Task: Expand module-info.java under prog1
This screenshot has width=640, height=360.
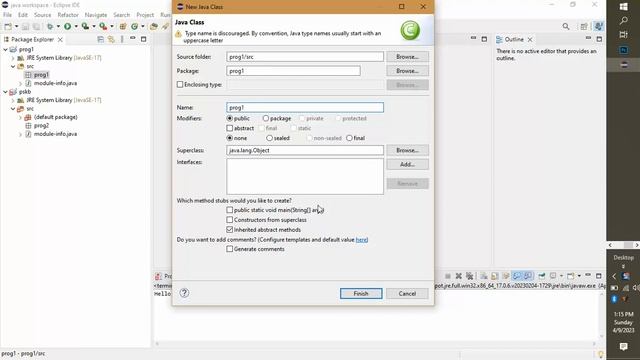Action: point(20,83)
